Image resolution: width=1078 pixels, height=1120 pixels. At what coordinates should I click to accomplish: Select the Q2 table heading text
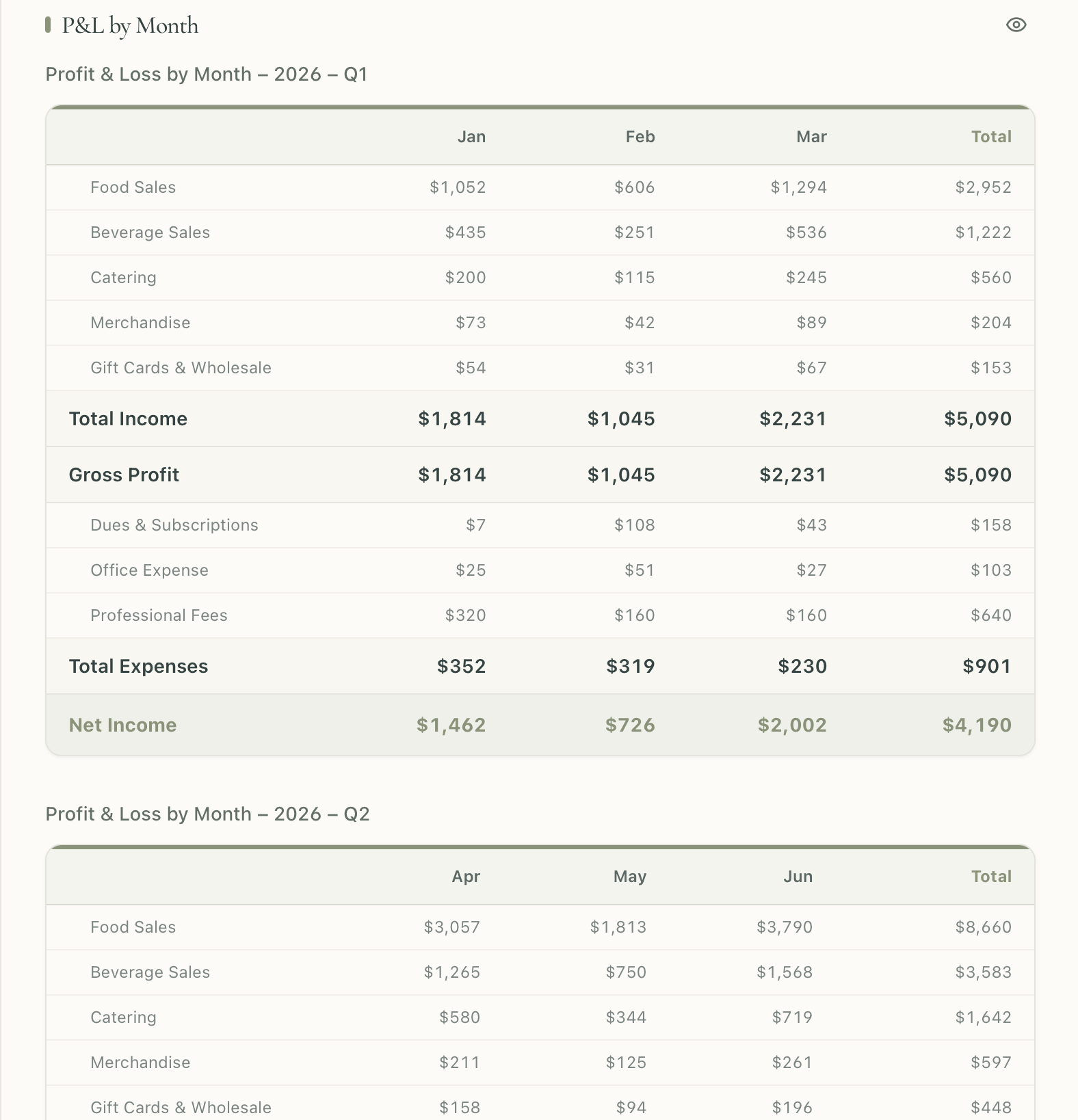tap(207, 814)
